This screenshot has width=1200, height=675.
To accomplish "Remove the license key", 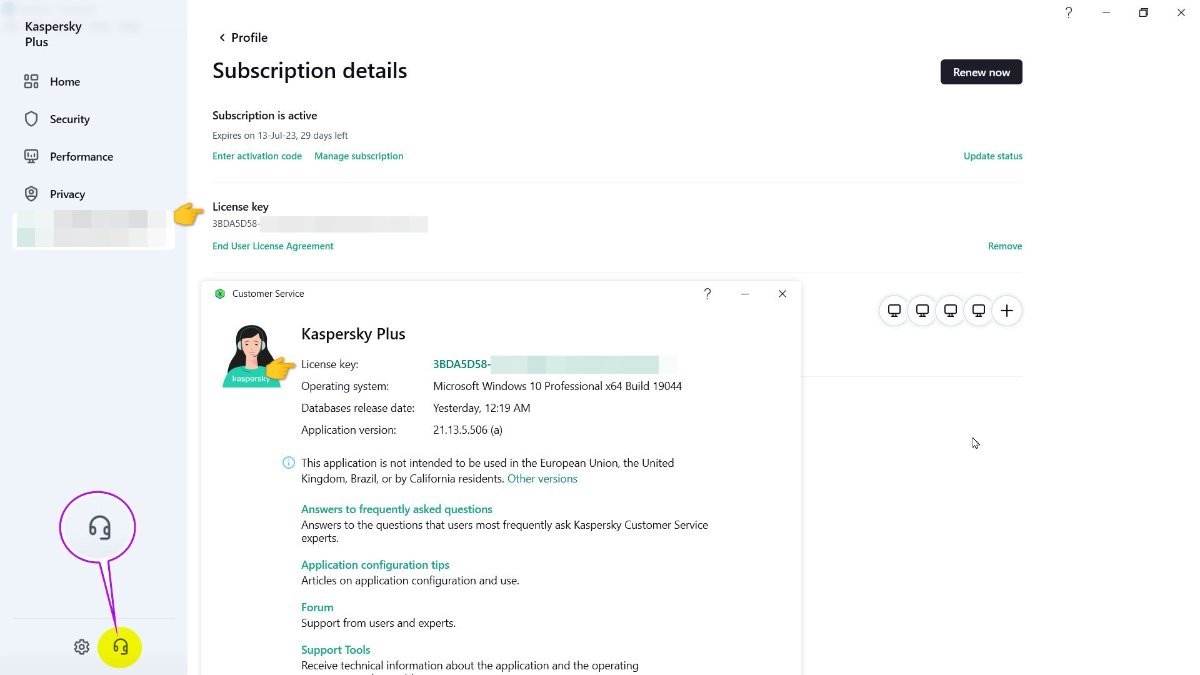I will pos(1005,246).
